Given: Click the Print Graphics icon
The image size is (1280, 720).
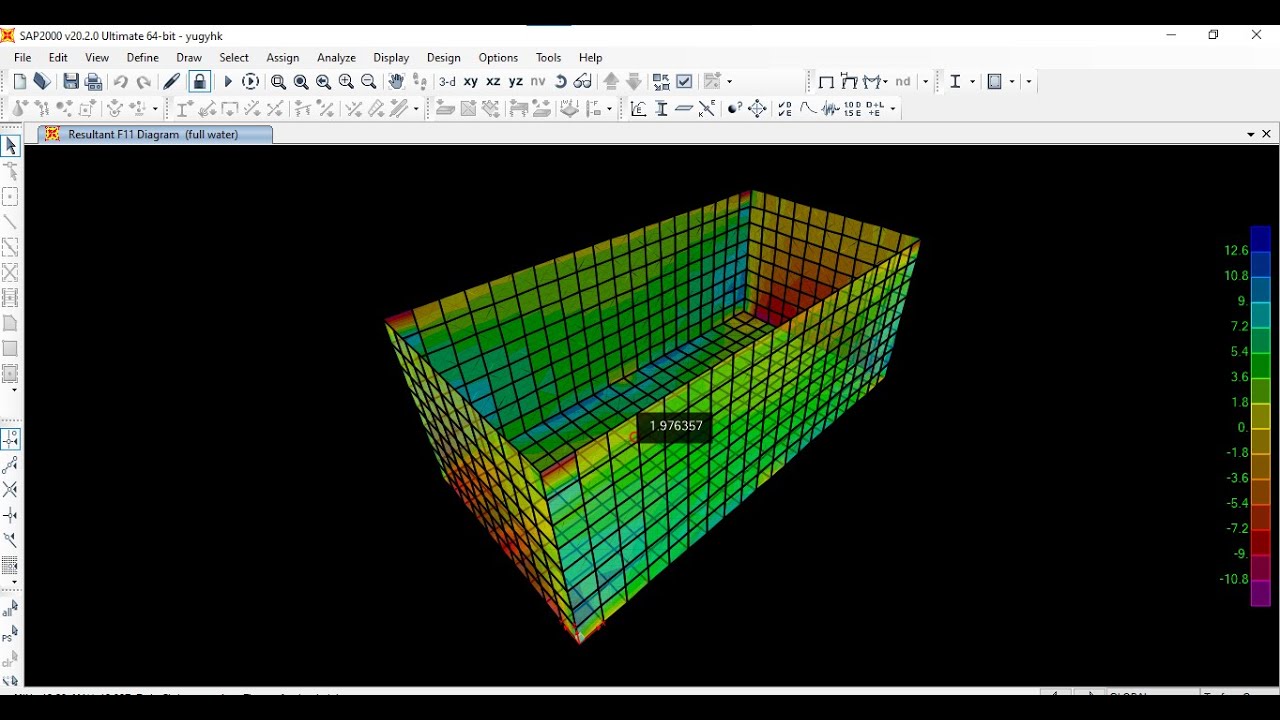Looking at the screenshot, I should coord(94,82).
